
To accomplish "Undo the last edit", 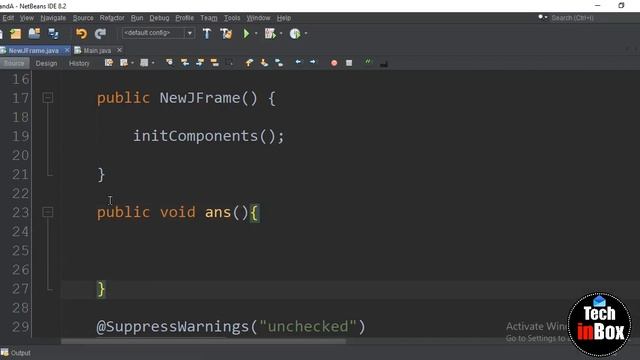I will (81, 33).
